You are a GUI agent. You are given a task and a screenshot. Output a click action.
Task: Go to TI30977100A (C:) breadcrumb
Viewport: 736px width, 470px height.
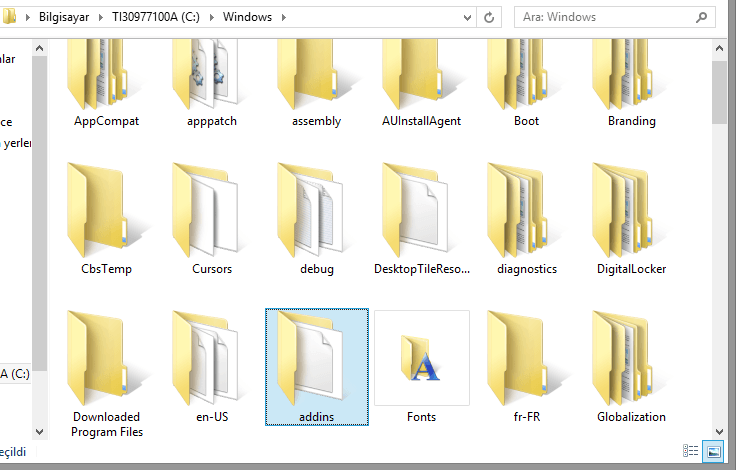pos(160,17)
